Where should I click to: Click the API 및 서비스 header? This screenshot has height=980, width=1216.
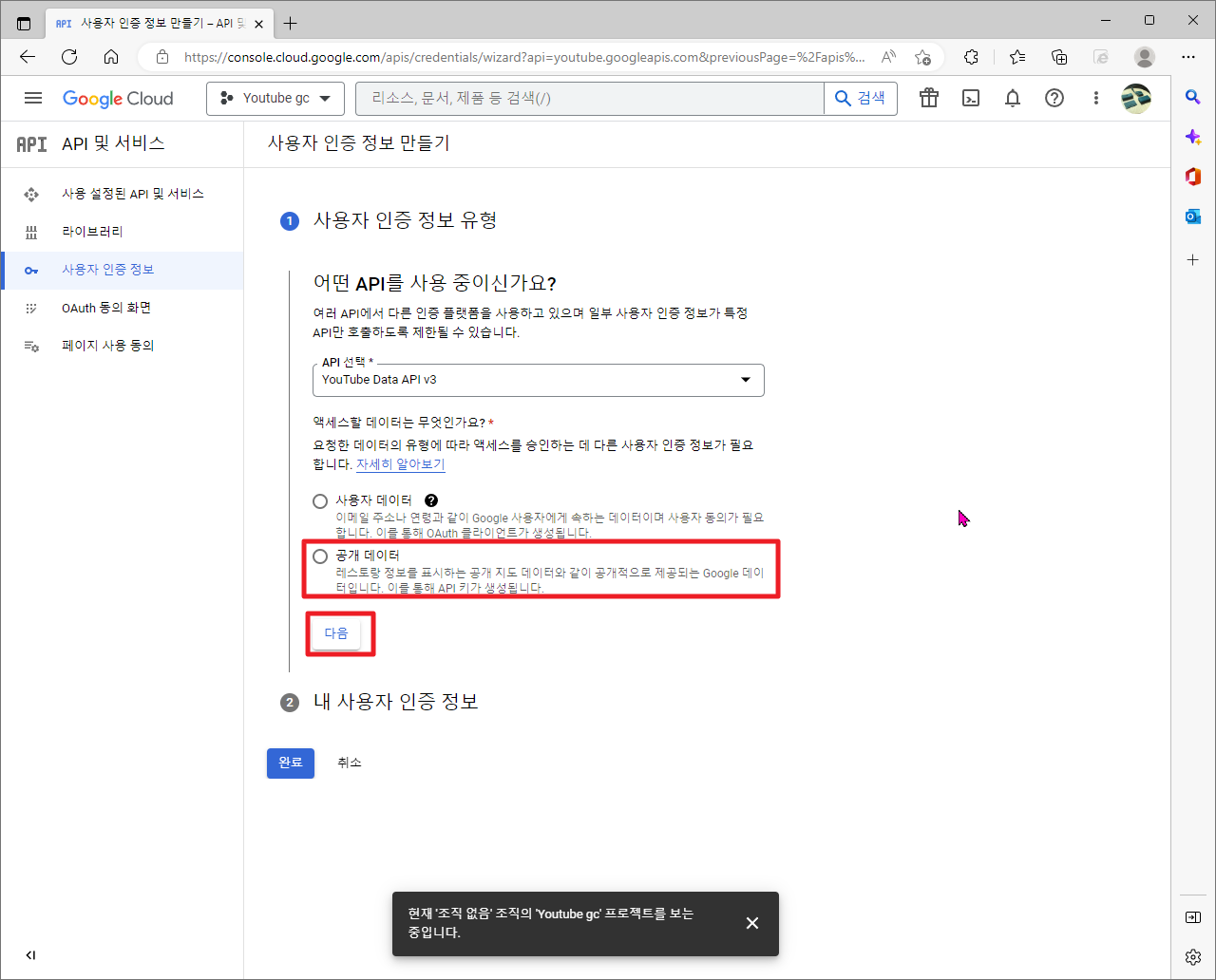[x=113, y=143]
